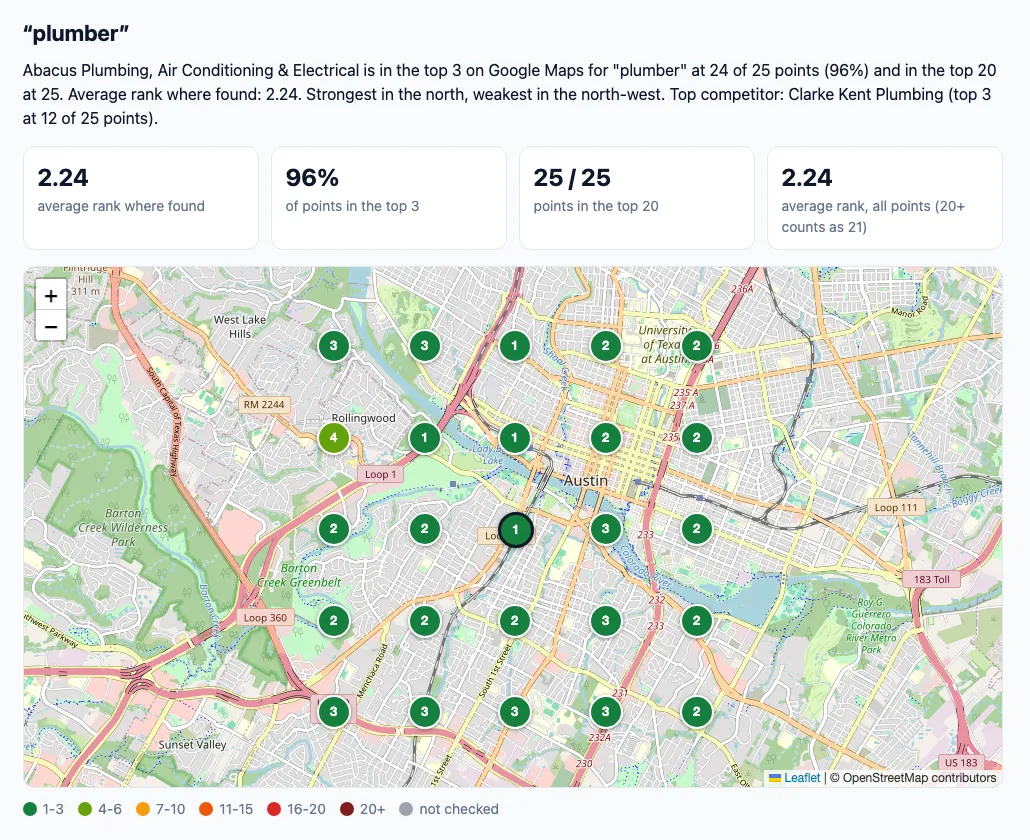Viewport: 1030px width, 840px height.
Task: Click the 'average rank where found' stat card
Action: pos(141,198)
